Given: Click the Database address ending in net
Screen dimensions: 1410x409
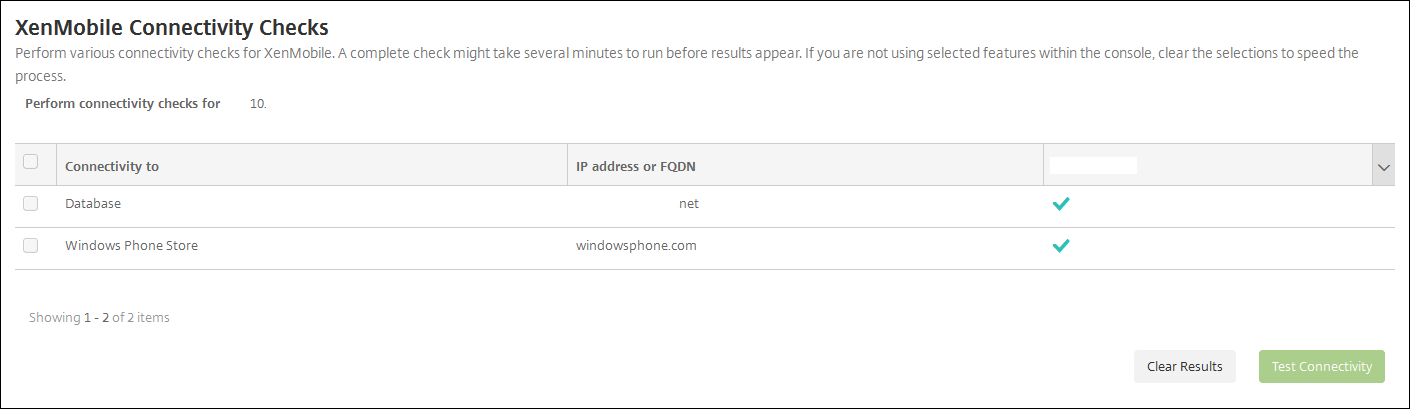Looking at the screenshot, I should [x=688, y=203].
